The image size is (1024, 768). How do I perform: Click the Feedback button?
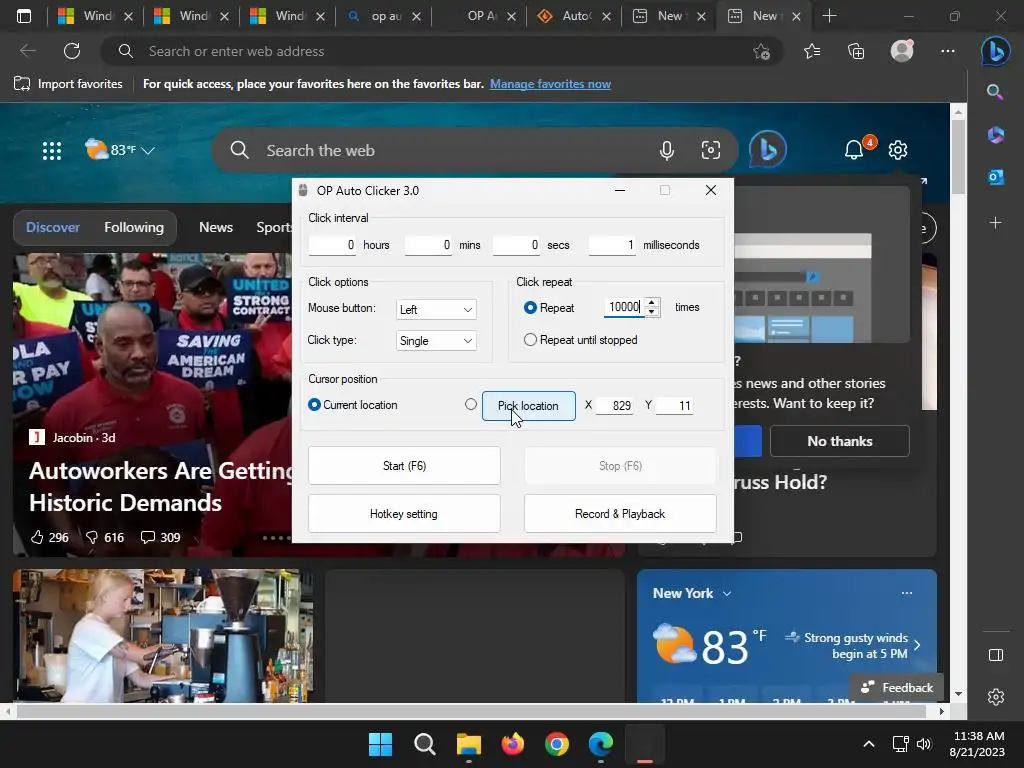click(x=897, y=688)
